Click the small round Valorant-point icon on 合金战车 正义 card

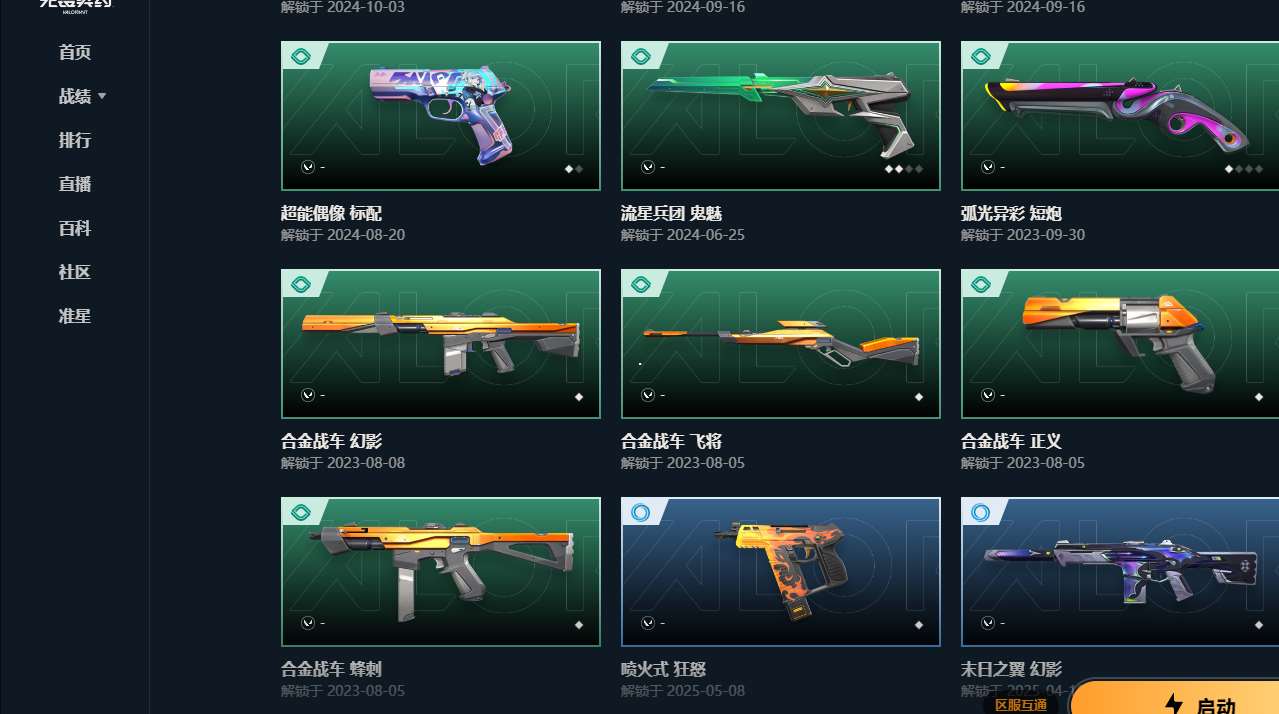pyautogui.click(x=988, y=395)
